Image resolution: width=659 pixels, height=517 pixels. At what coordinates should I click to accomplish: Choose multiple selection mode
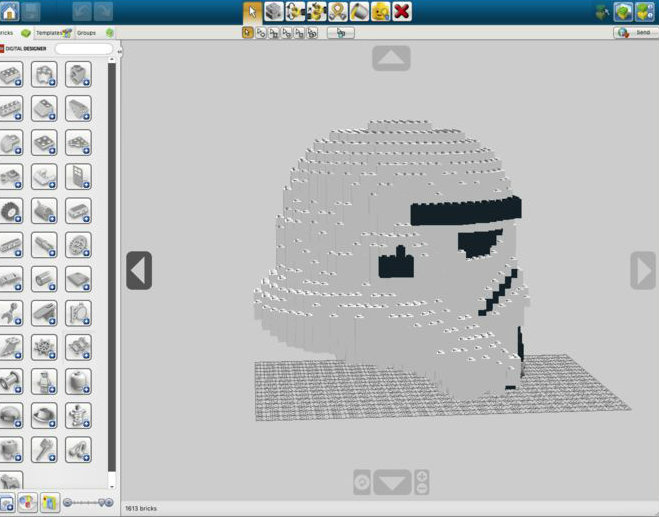point(261,32)
